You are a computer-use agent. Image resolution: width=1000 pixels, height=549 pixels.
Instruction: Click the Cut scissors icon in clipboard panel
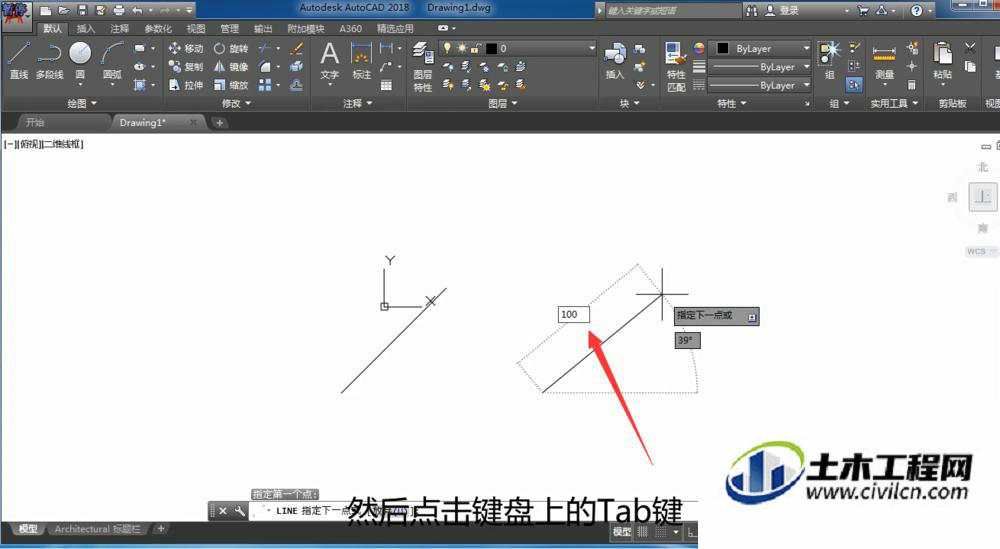(x=970, y=47)
